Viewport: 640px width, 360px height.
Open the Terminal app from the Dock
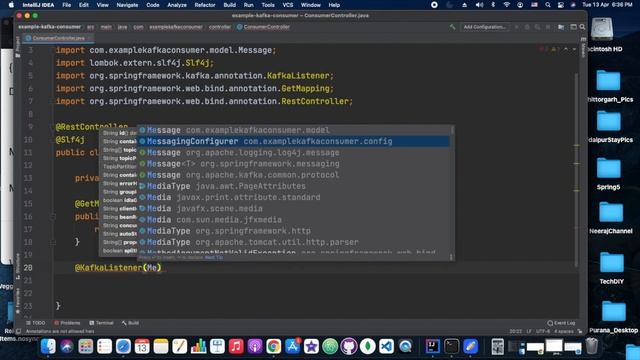click(451, 347)
